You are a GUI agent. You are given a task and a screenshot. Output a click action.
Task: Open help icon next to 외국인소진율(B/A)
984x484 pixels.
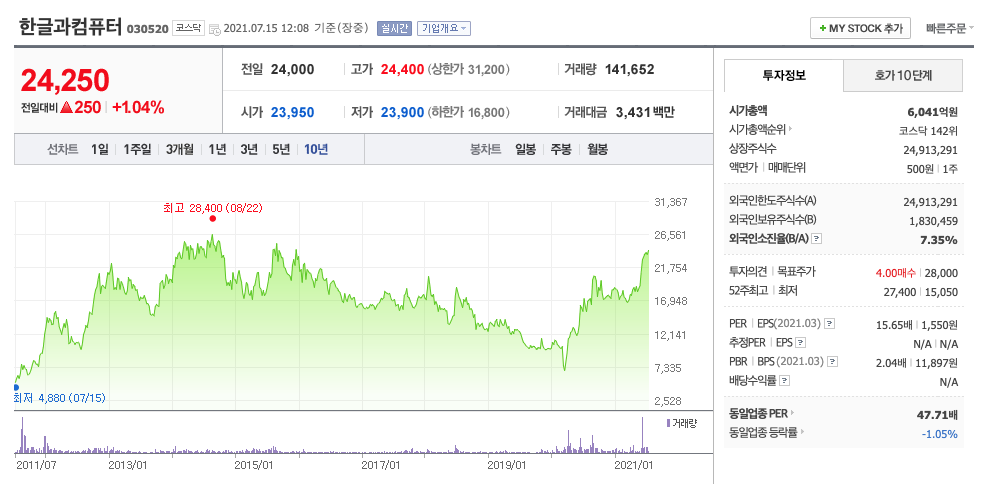tap(817, 239)
